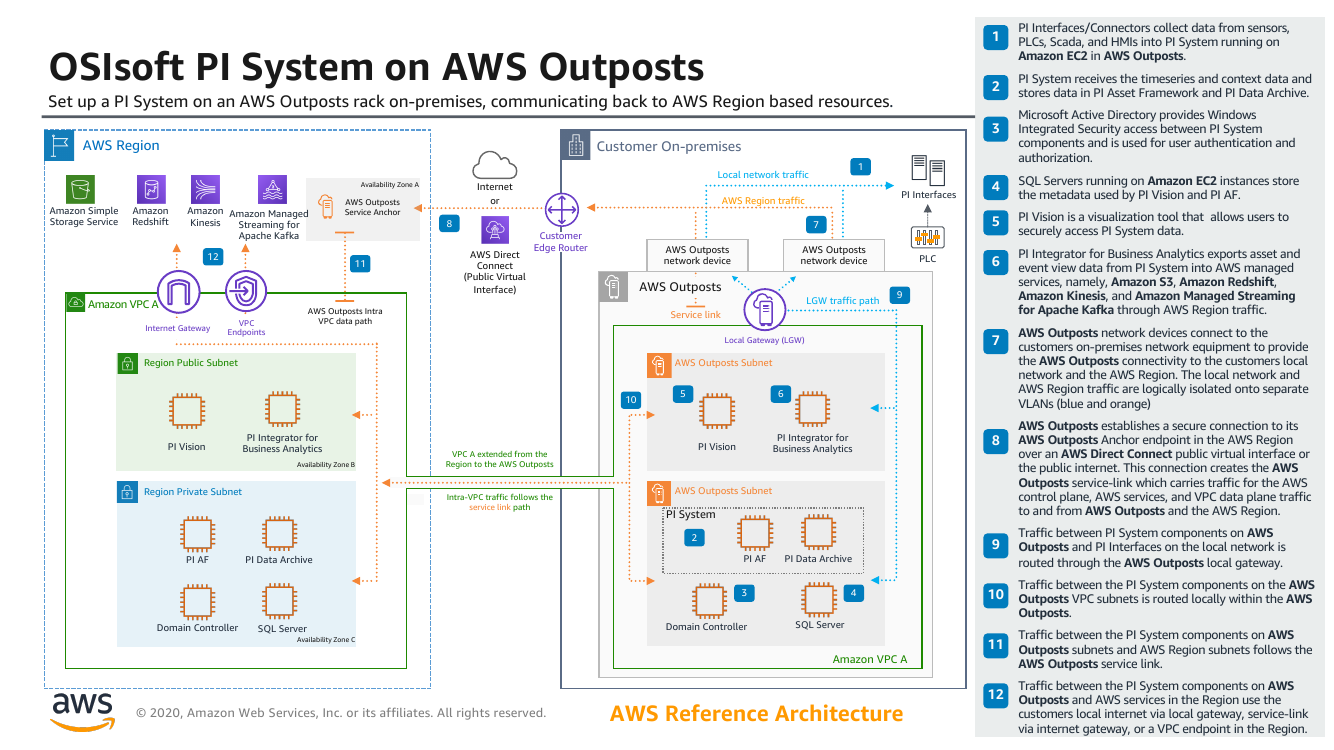Select SQL Server chip in Region Private Subnet
Screen dimensions: 1334x750
(x=278, y=601)
